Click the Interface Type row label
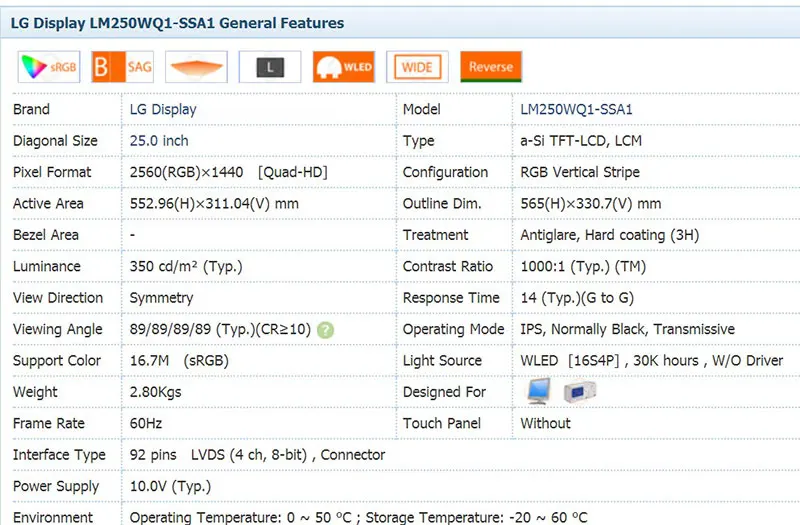The height and width of the screenshot is (525, 800). (60, 455)
